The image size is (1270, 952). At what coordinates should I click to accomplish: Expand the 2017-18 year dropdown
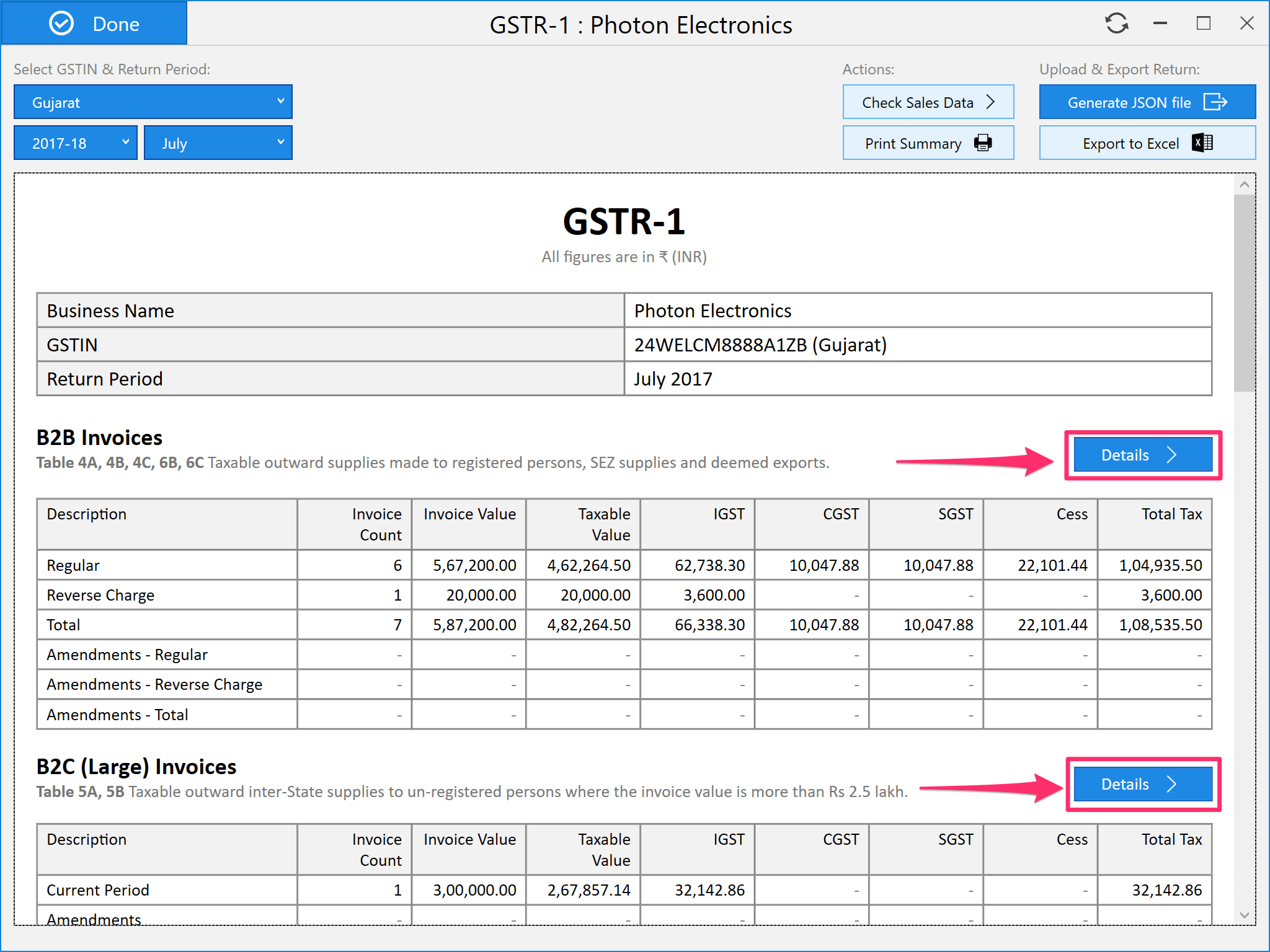pyautogui.click(x=76, y=143)
